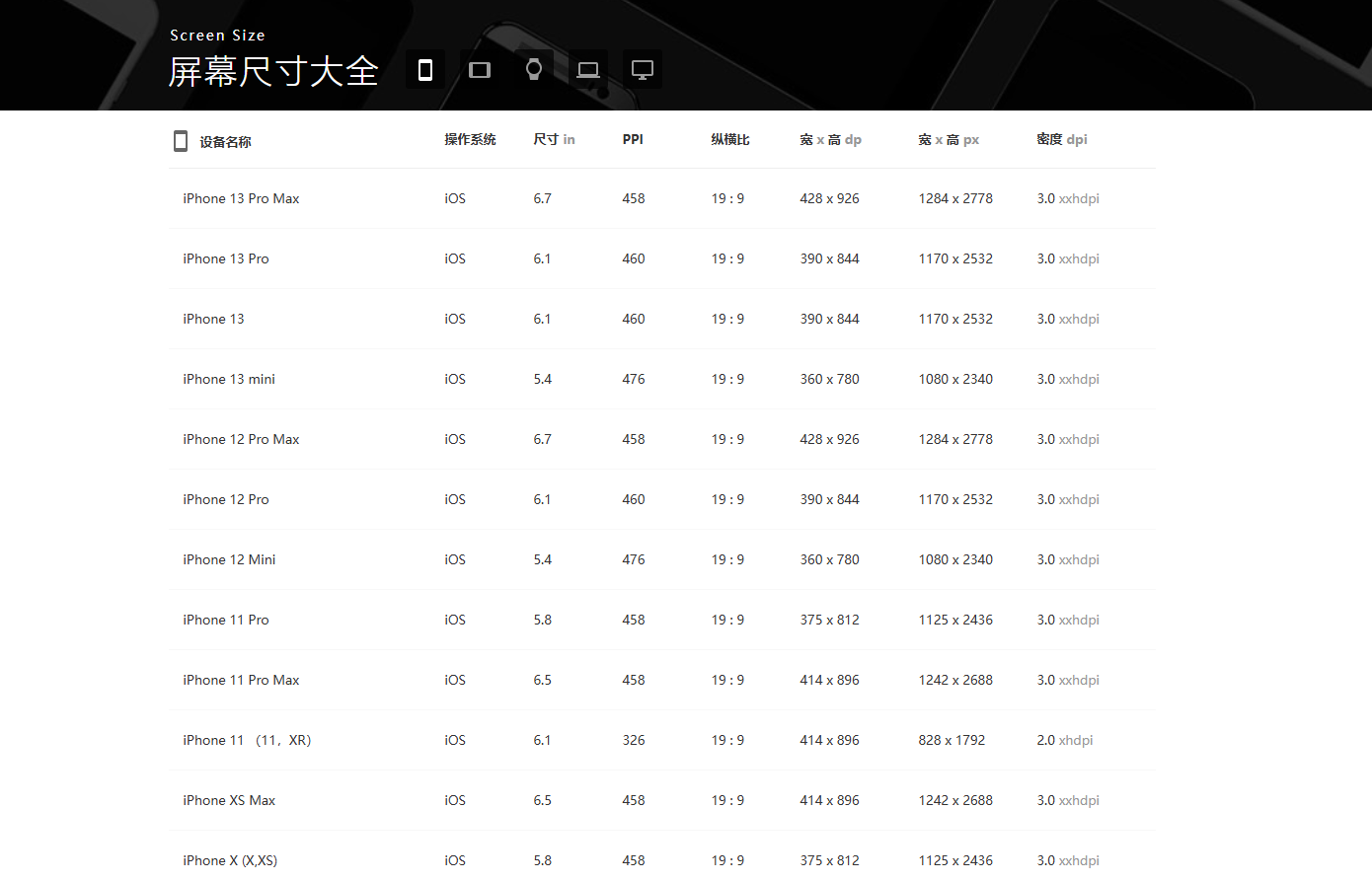Select the iPhone 11 Pro Max device name
Screen dimensions: 1372x882
[x=241, y=680]
